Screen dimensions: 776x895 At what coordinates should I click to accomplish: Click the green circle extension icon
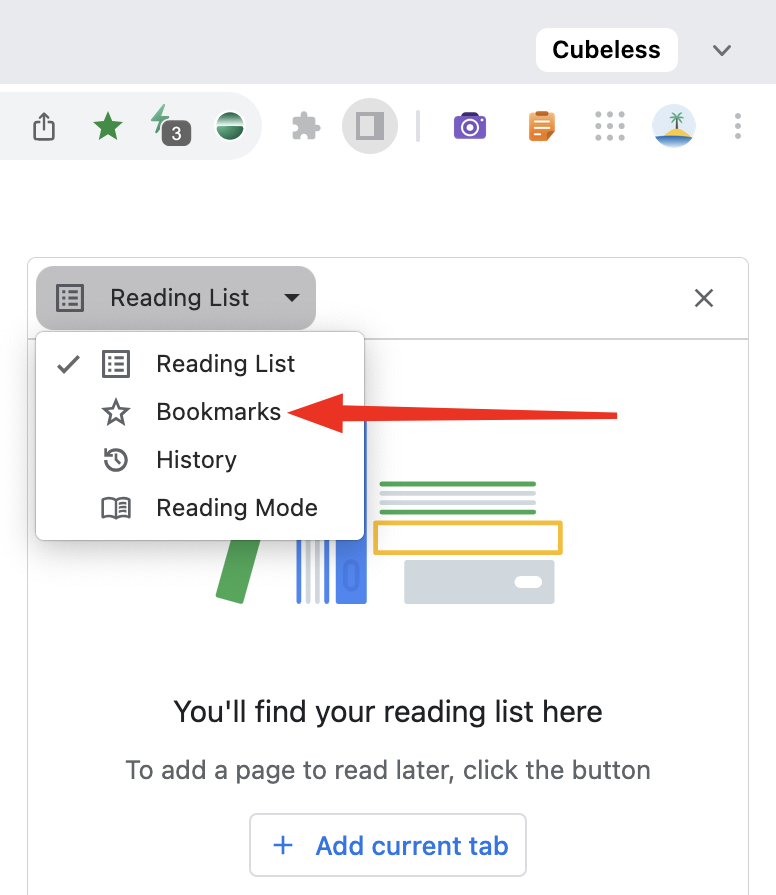click(230, 126)
